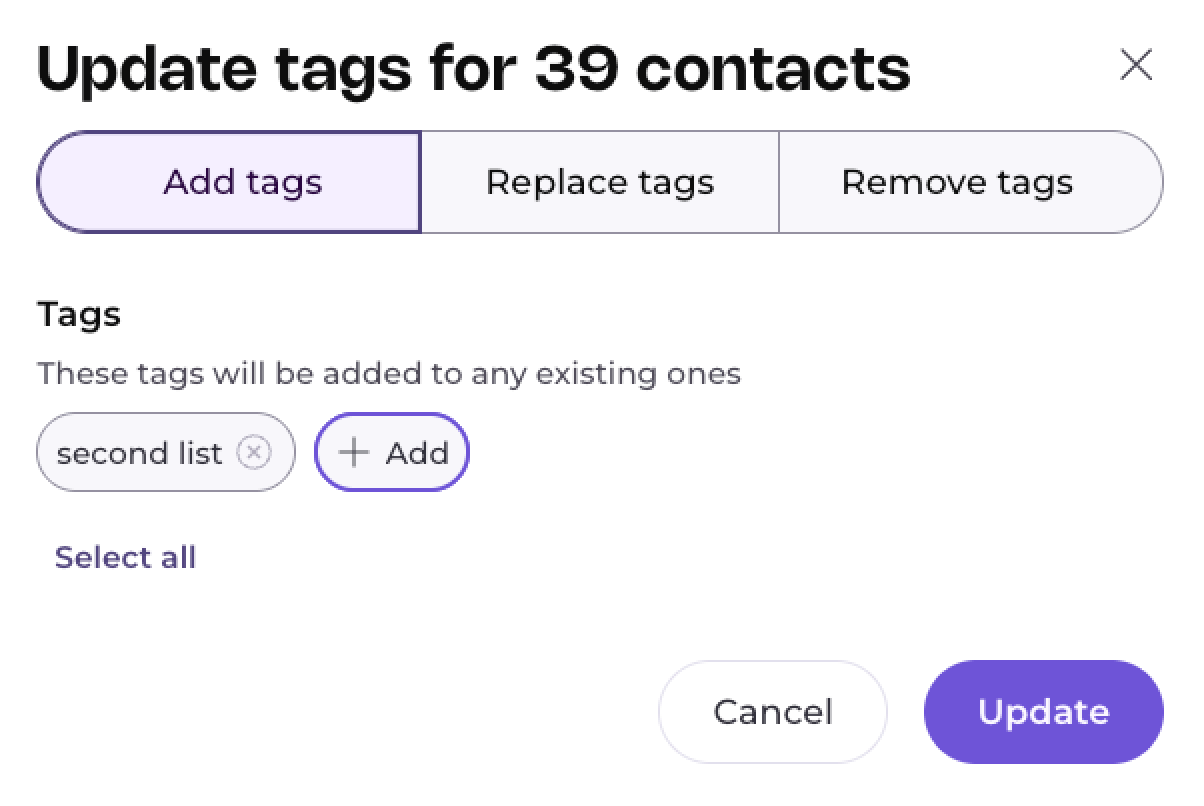The width and height of the screenshot is (1204, 806).
Task: Click the "Select all" link
Action: coord(125,557)
